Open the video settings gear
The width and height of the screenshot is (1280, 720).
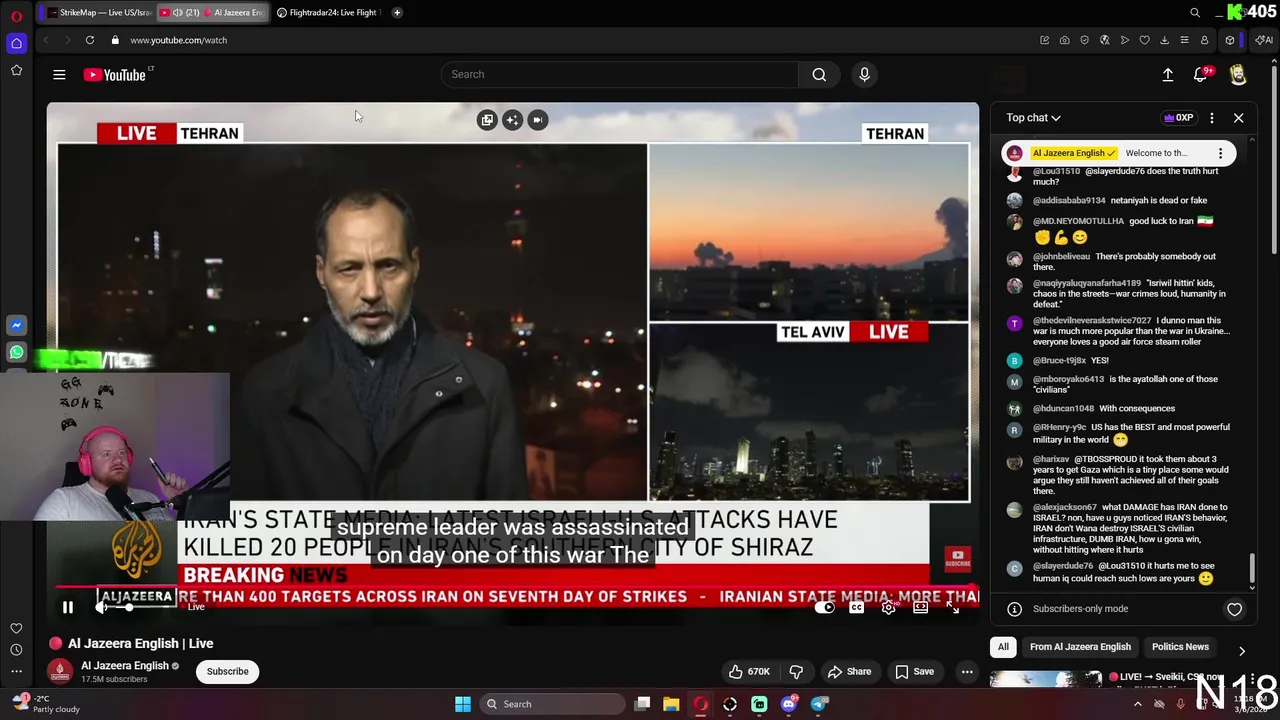click(x=888, y=607)
